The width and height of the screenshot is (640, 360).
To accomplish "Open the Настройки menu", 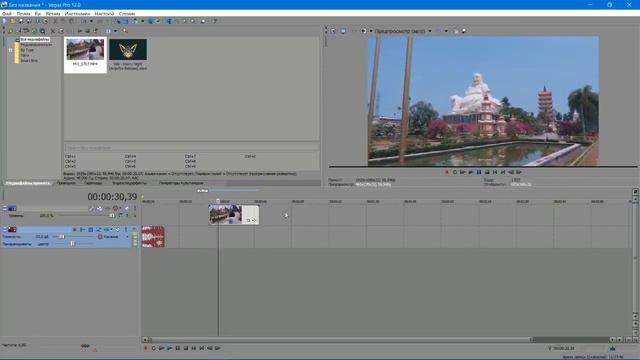I will pyautogui.click(x=104, y=13).
